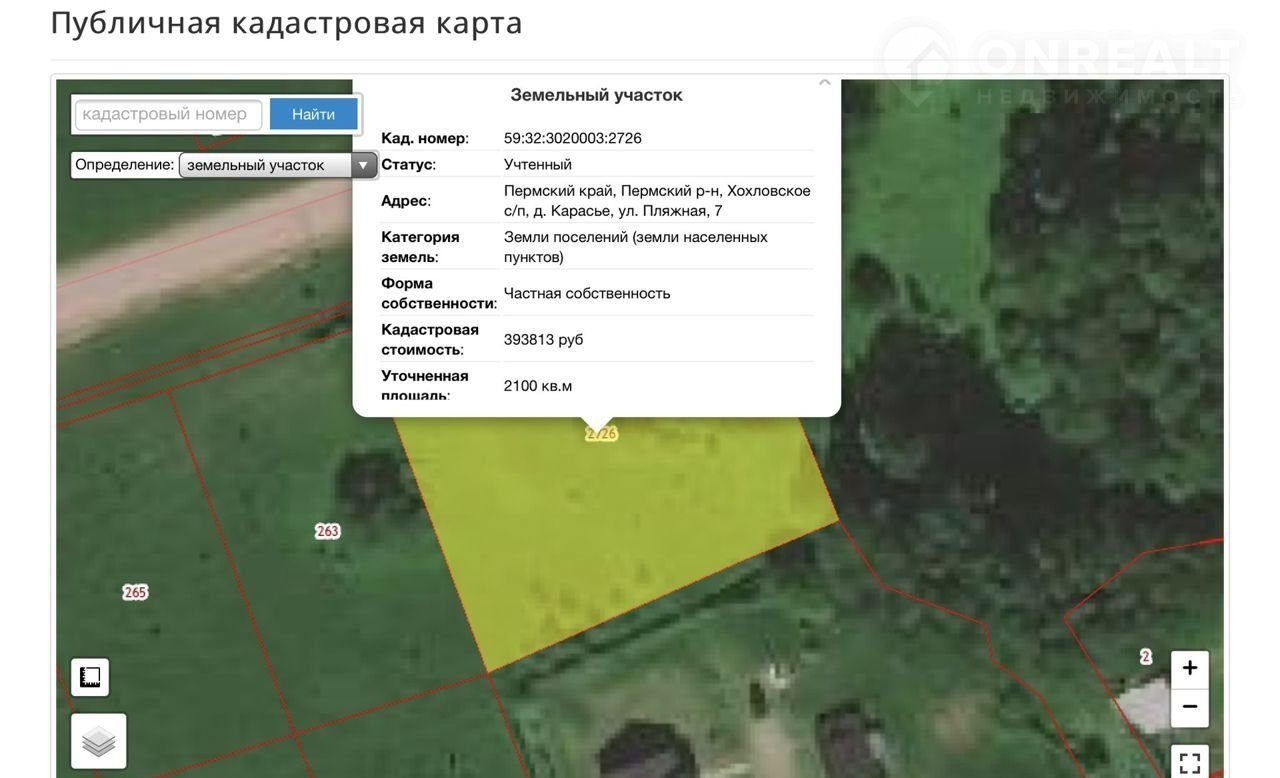This screenshot has height=778, width=1280.
Task: Click the cadastral value 393813 руб
Action: 543,339
